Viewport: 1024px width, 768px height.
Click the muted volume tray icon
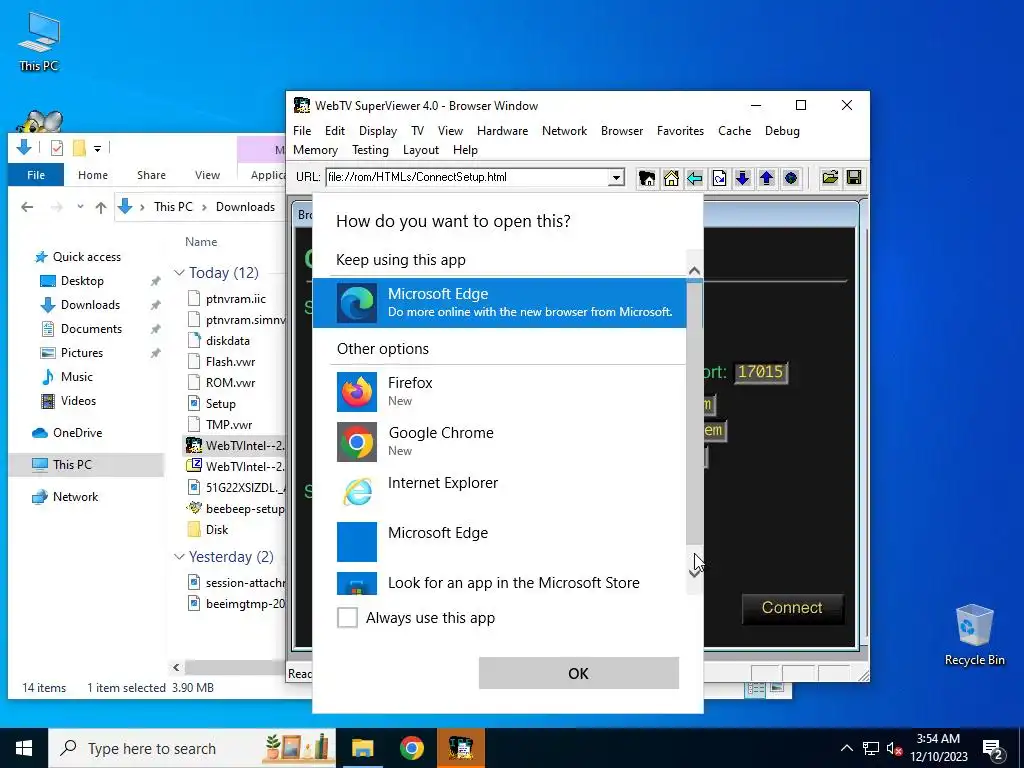(894, 749)
